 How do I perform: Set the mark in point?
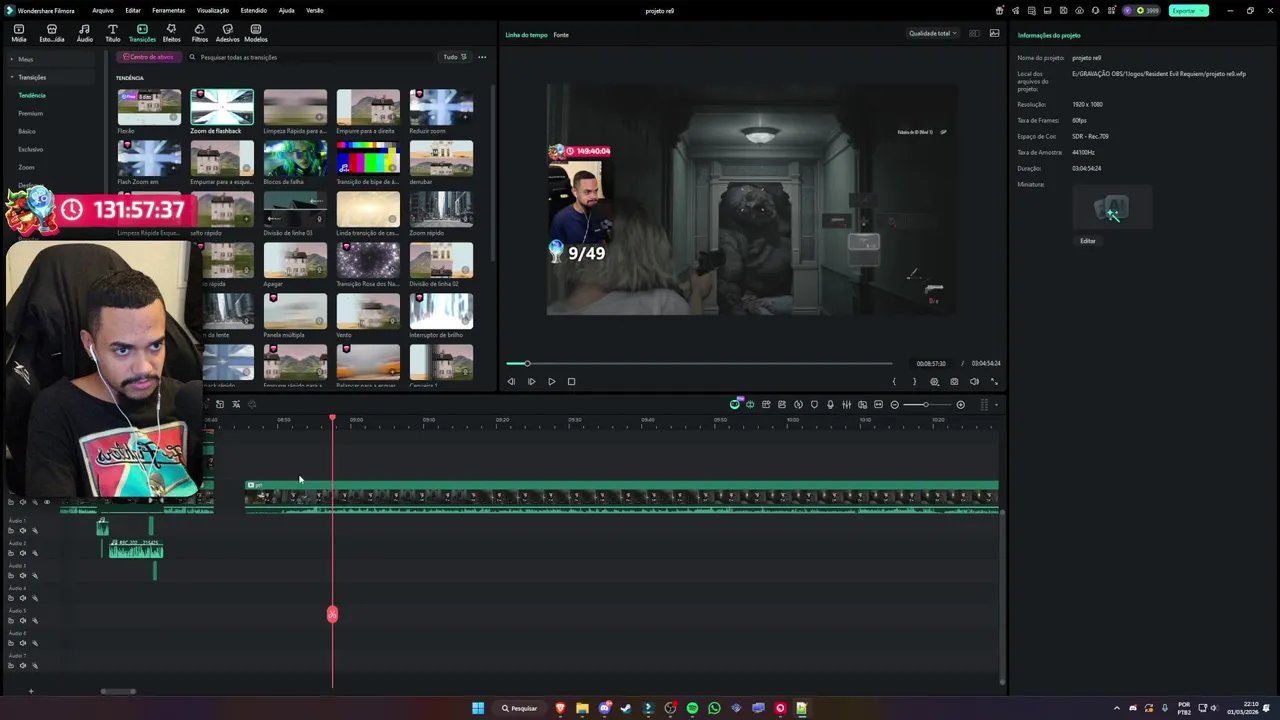click(x=894, y=381)
